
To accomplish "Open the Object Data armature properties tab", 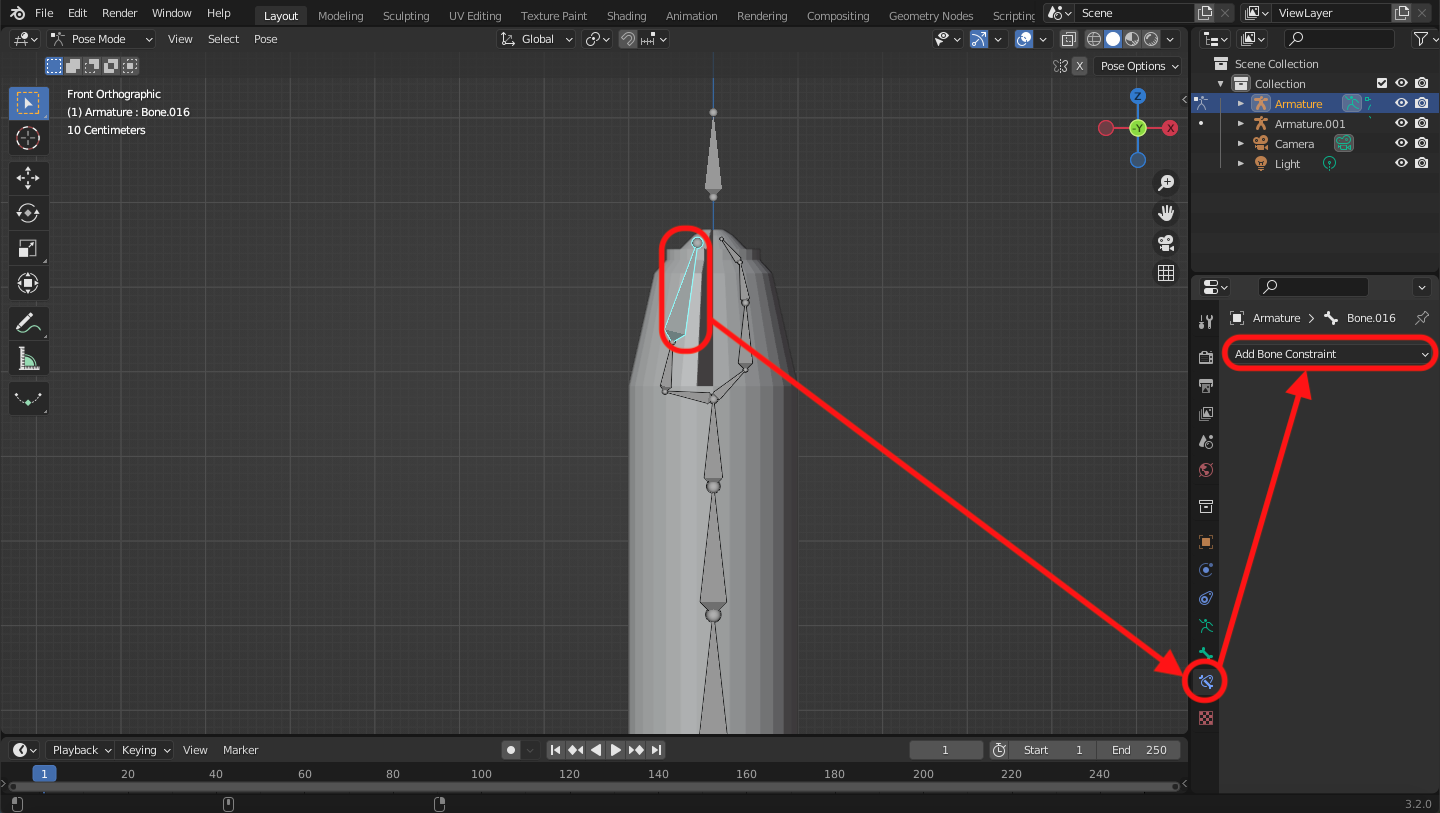I will coord(1206,625).
